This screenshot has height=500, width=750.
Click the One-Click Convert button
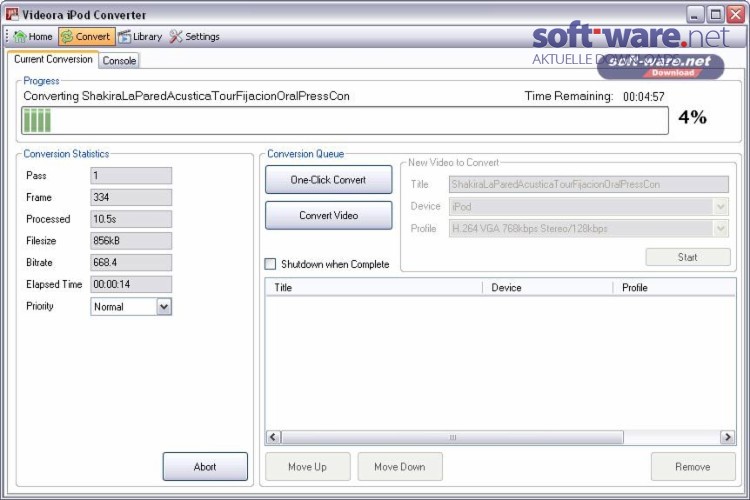point(329,180)
